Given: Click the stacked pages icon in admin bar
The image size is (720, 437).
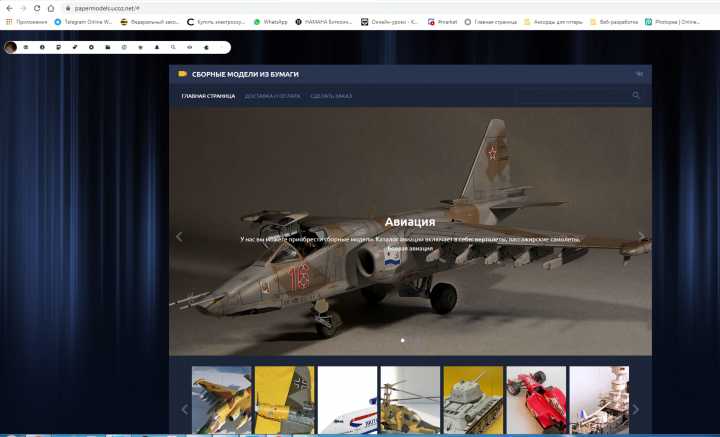Looking at the screenshot, I should pos(75,47).
